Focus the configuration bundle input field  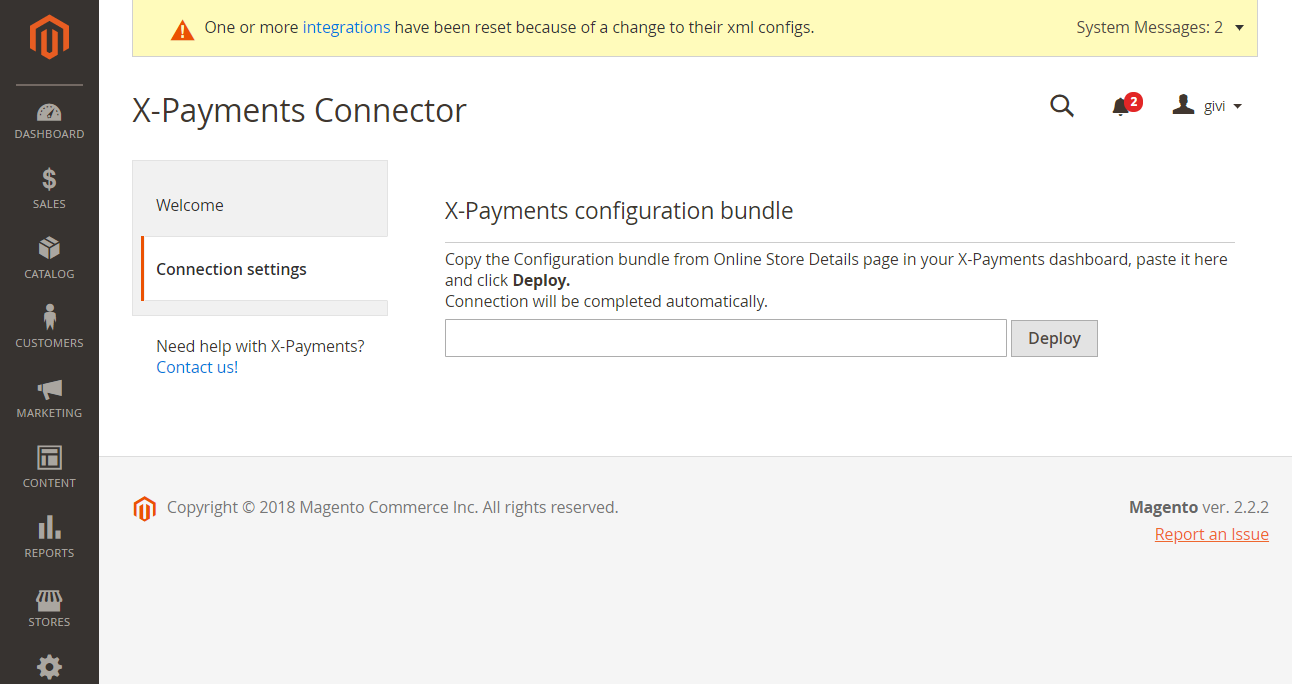point(725,338)
